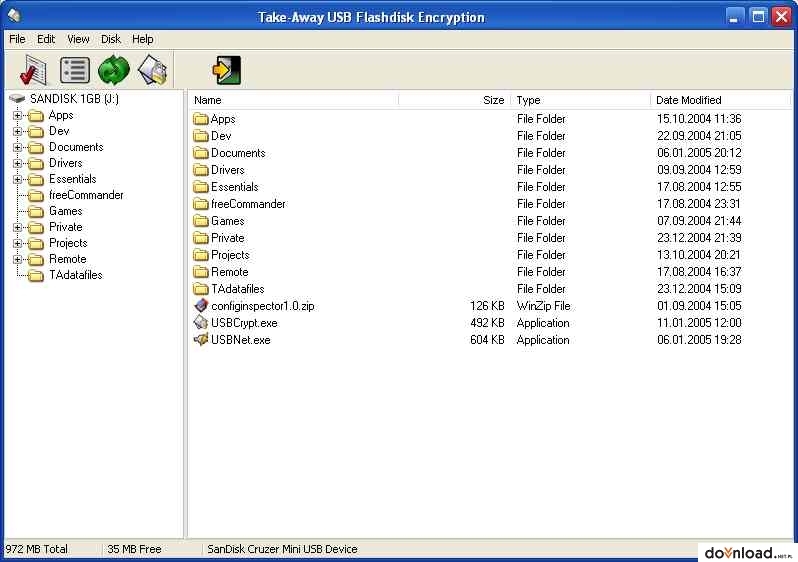Select SANDISK 1GB (J:) label in tree
The height and width of the screenshot is (562, 798).
[x=74, y=99]
